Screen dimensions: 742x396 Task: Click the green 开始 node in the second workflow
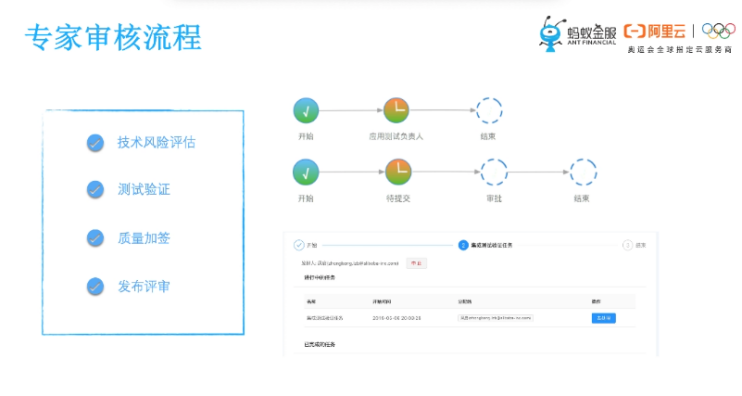click(x=306, y=172)
